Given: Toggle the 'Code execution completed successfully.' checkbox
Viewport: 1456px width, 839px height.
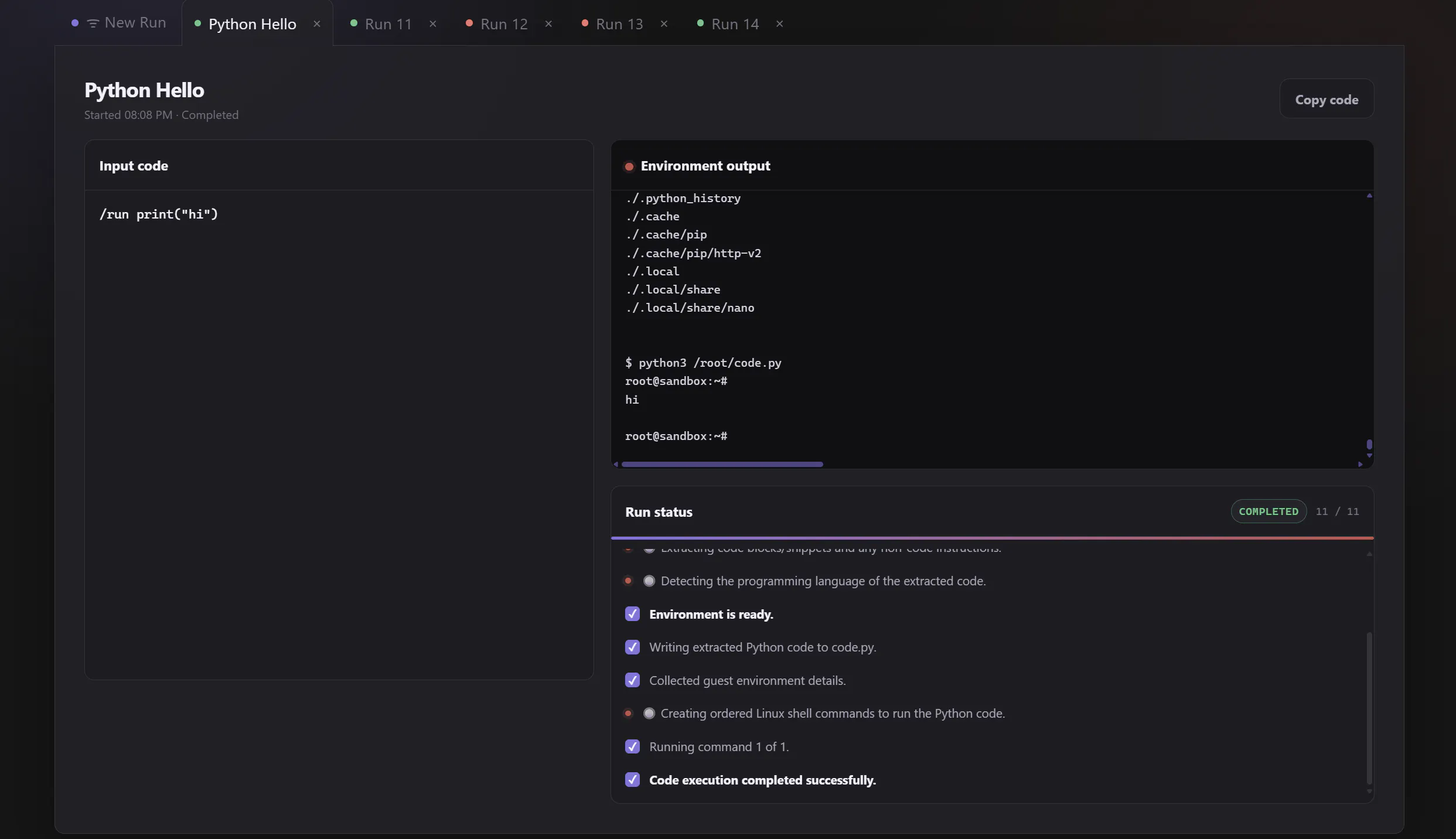Looking at the screenshot, I should pyautogui.click(x=632, y=780).
